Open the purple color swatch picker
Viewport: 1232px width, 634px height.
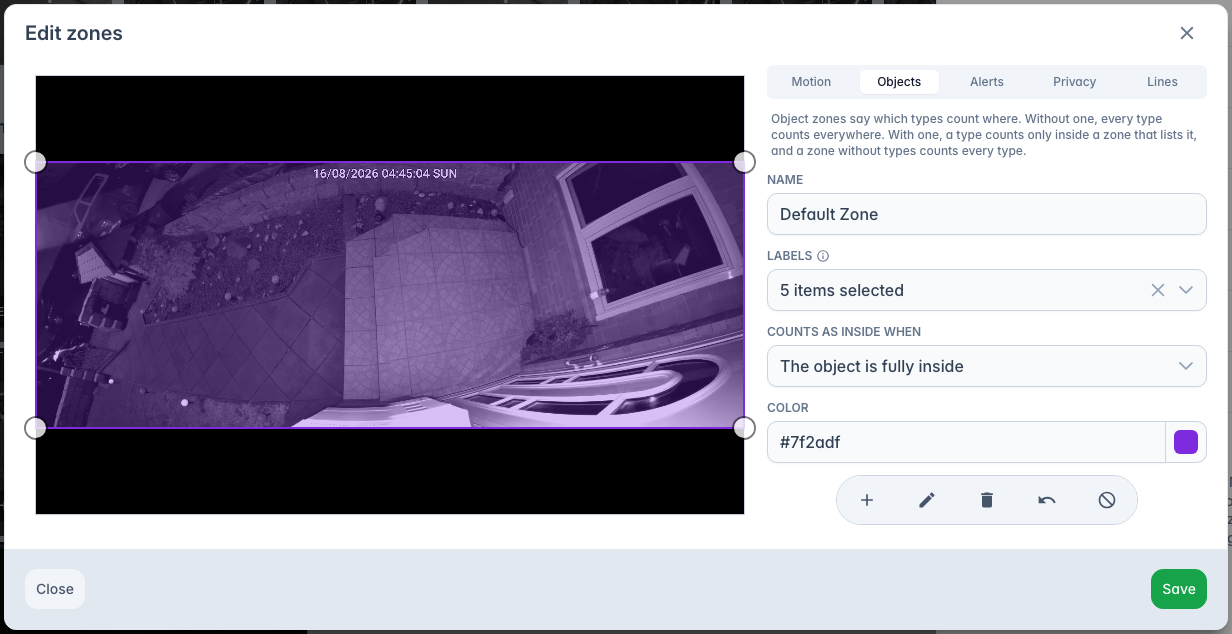point(1186,442)
